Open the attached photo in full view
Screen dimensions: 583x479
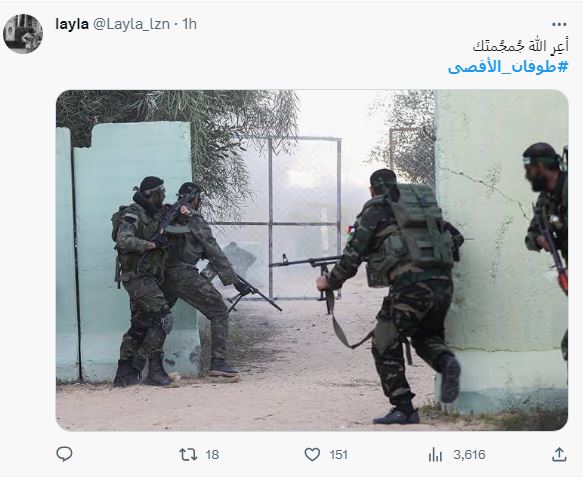tap(312, 260)
